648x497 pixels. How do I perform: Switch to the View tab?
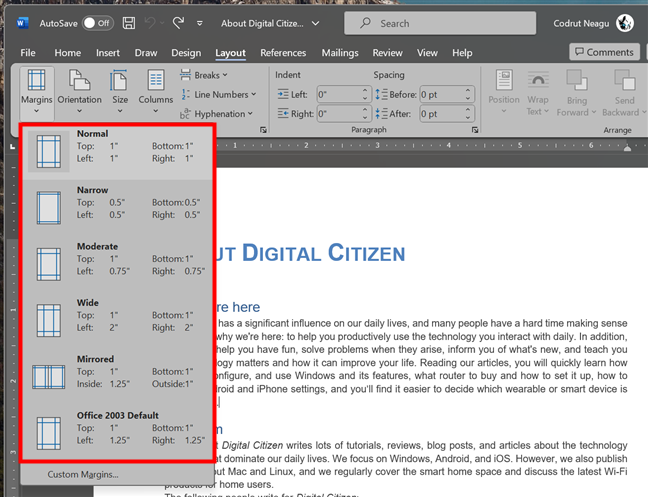point(427,53)
